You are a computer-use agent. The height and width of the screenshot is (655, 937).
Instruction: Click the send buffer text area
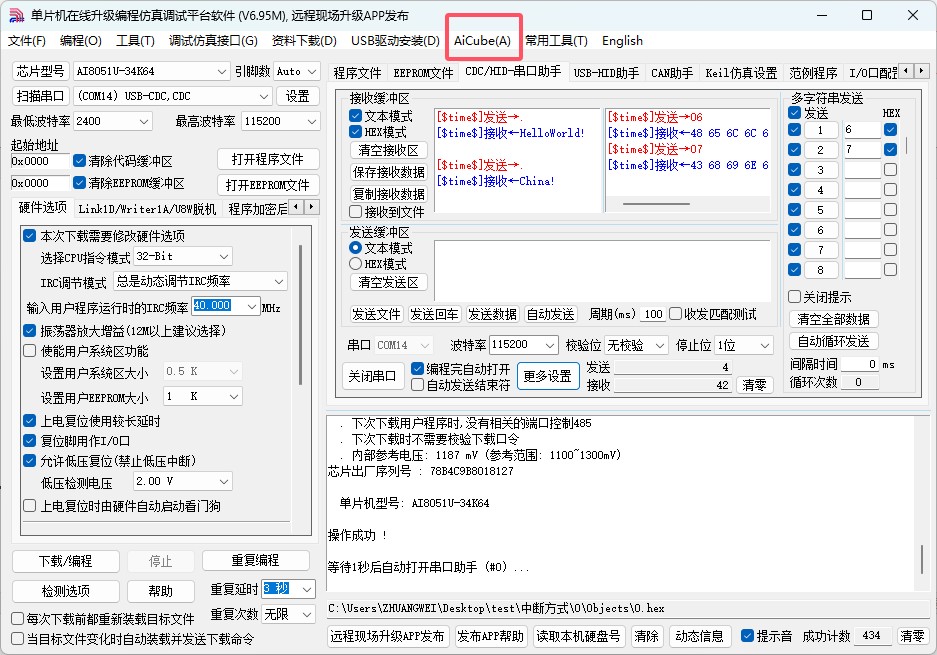coord(602,270)
